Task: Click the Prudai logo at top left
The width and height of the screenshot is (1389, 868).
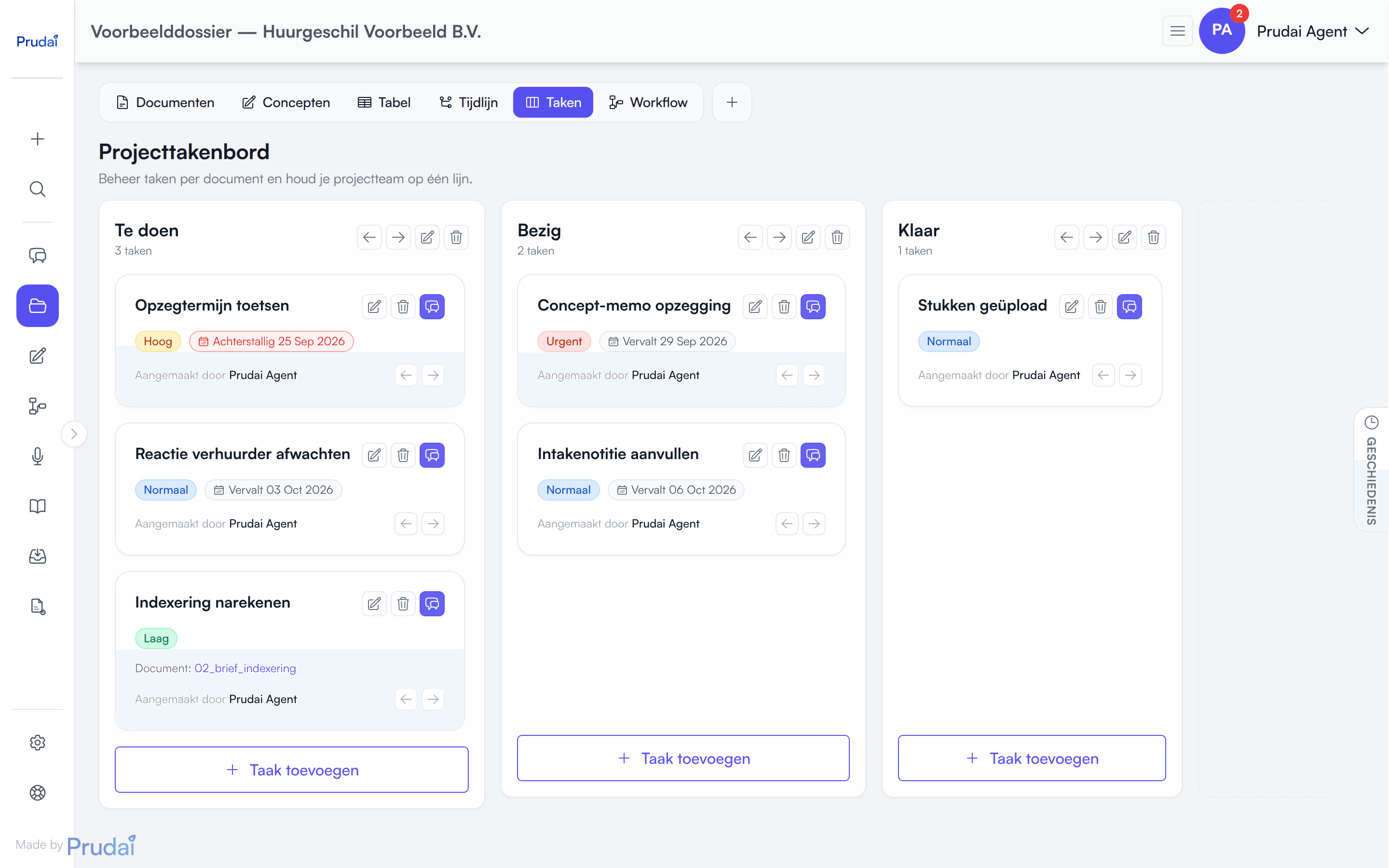Action: tap(37, 41)
